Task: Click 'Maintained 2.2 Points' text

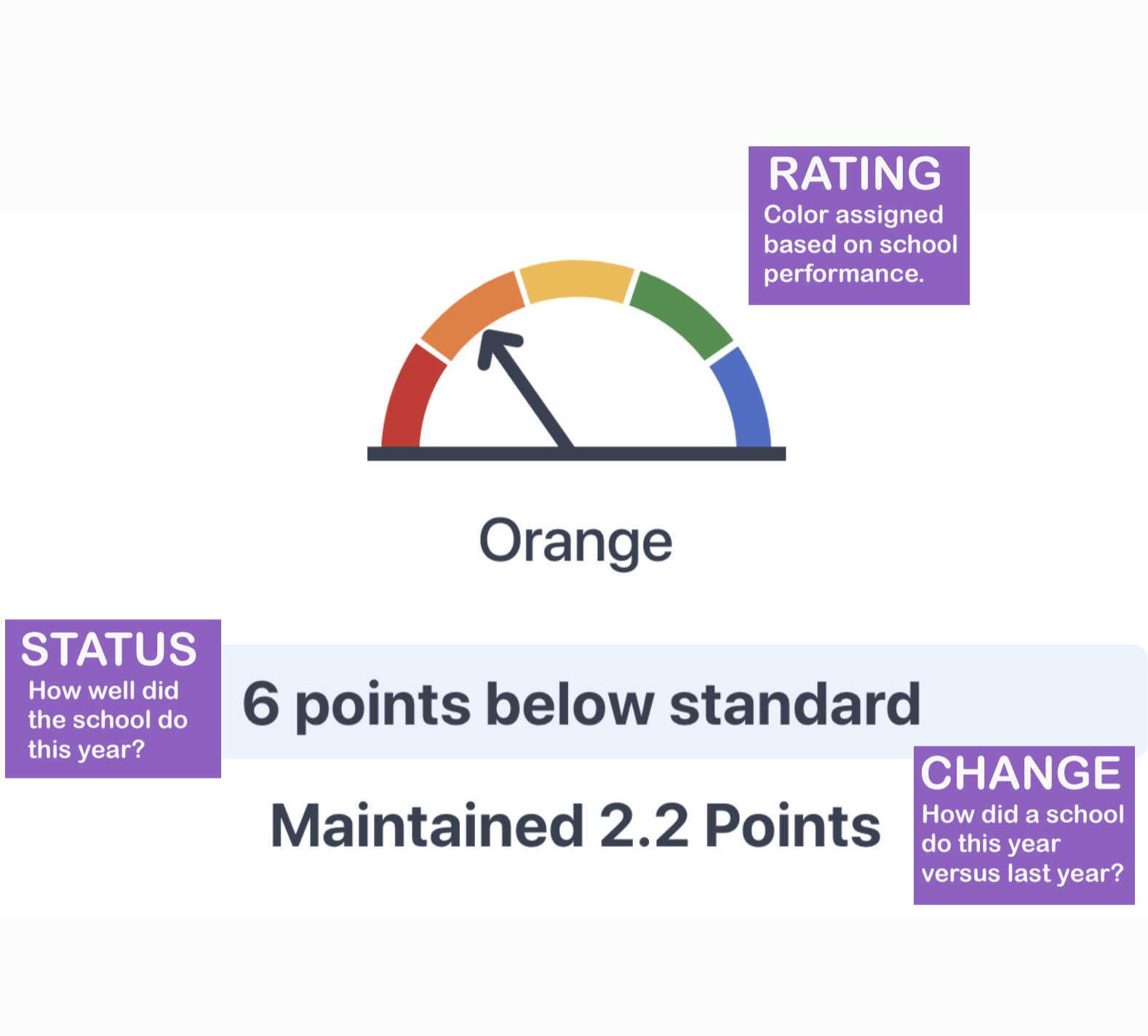Action: pyautogui.click(x=575, y=826)
